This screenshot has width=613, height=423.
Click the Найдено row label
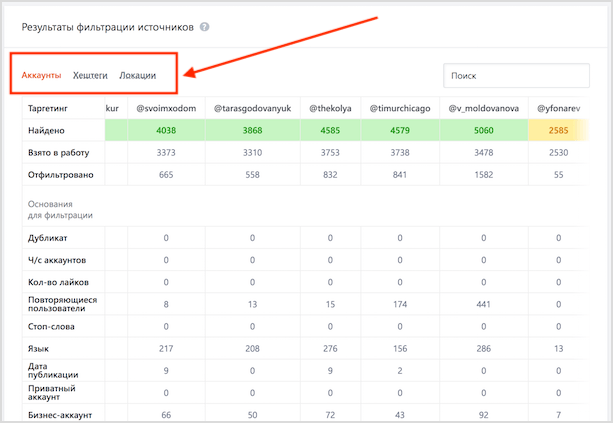(x=49, y=130)
